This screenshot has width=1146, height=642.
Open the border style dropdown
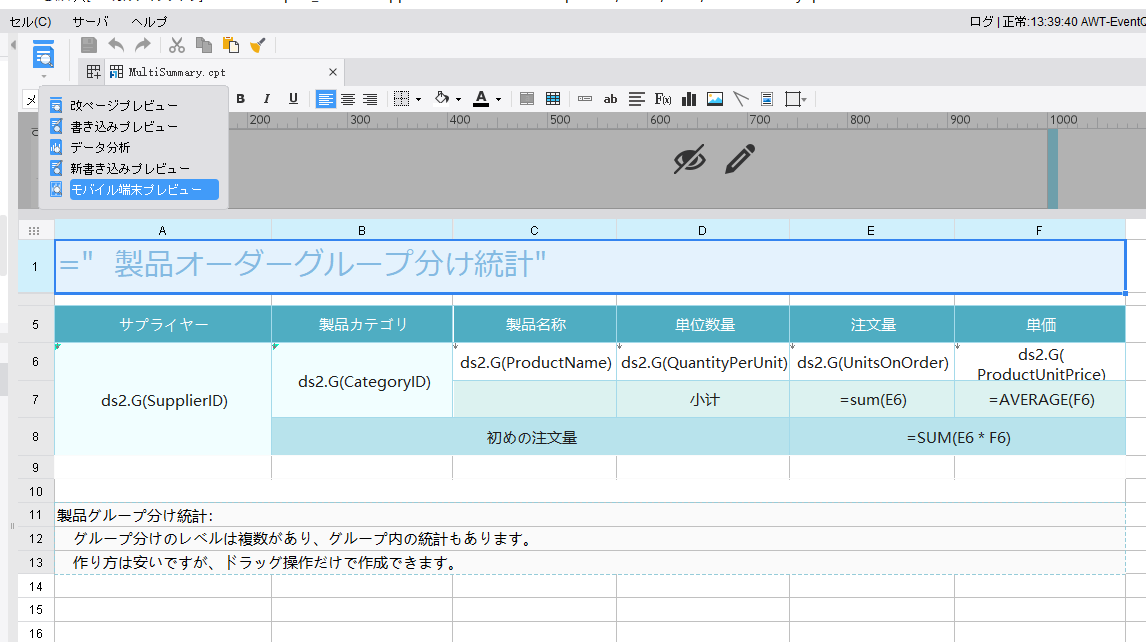point(417,98)
